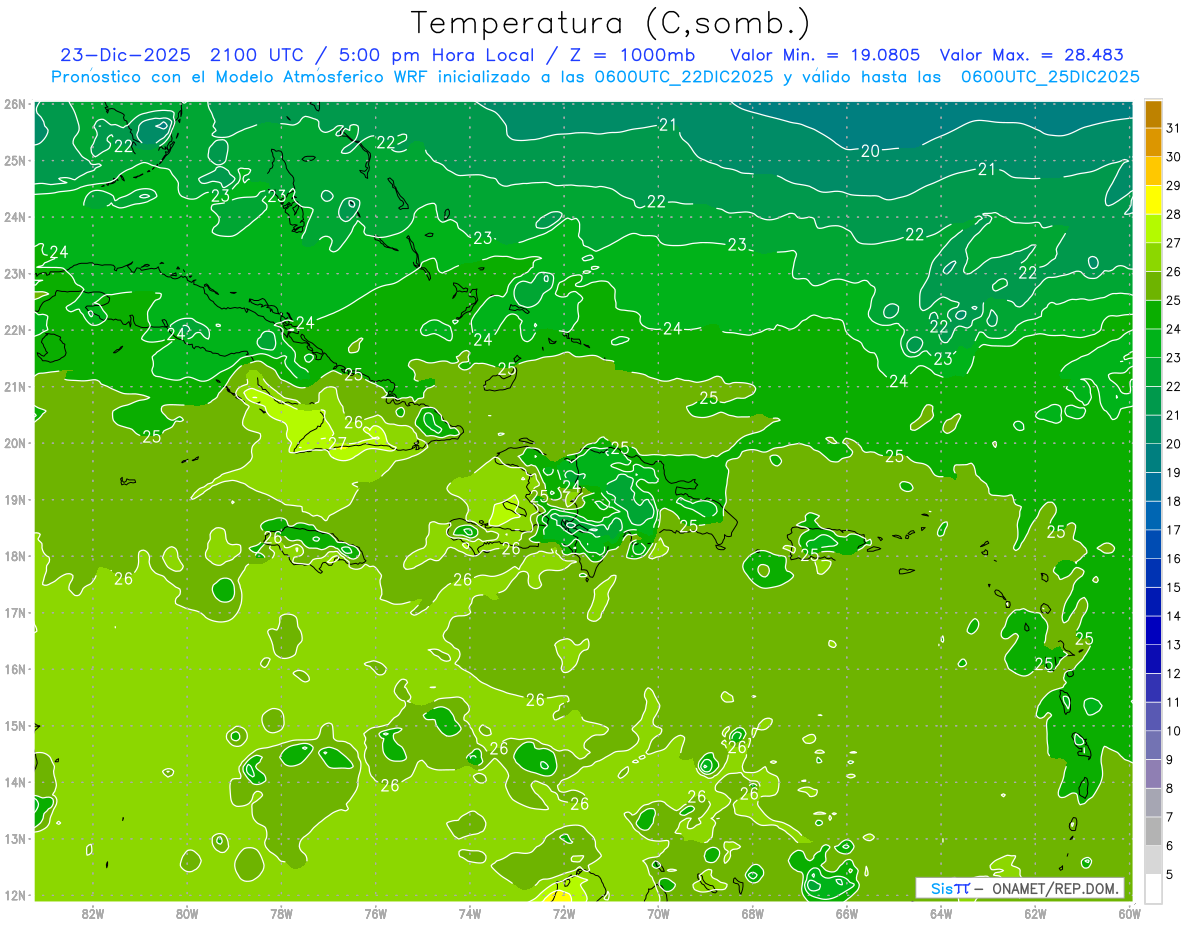Click the dark orange swatch atop the color legend

(1153, 114)
